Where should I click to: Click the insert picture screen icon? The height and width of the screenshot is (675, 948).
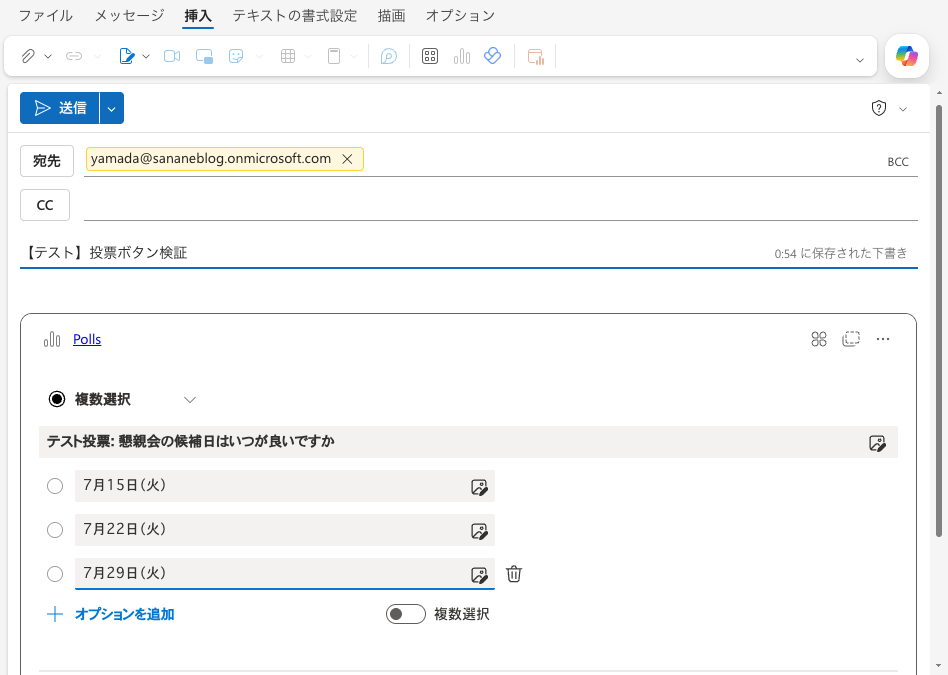click(x=204, y=56)
